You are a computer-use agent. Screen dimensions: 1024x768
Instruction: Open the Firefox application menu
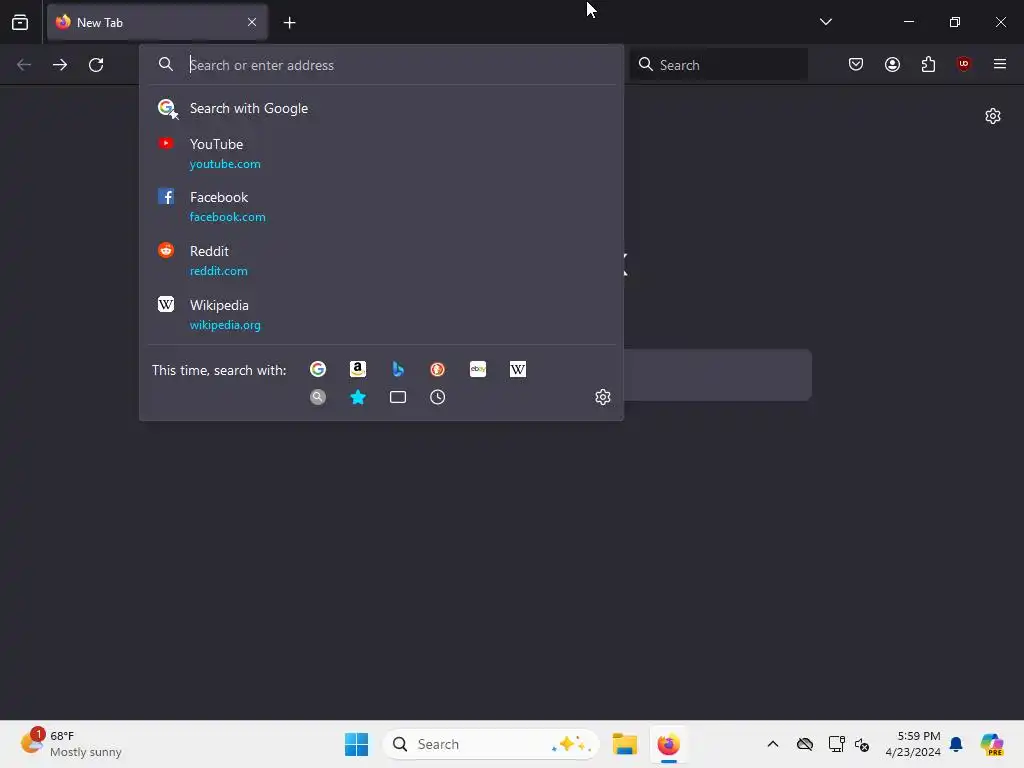click(999, 64)
